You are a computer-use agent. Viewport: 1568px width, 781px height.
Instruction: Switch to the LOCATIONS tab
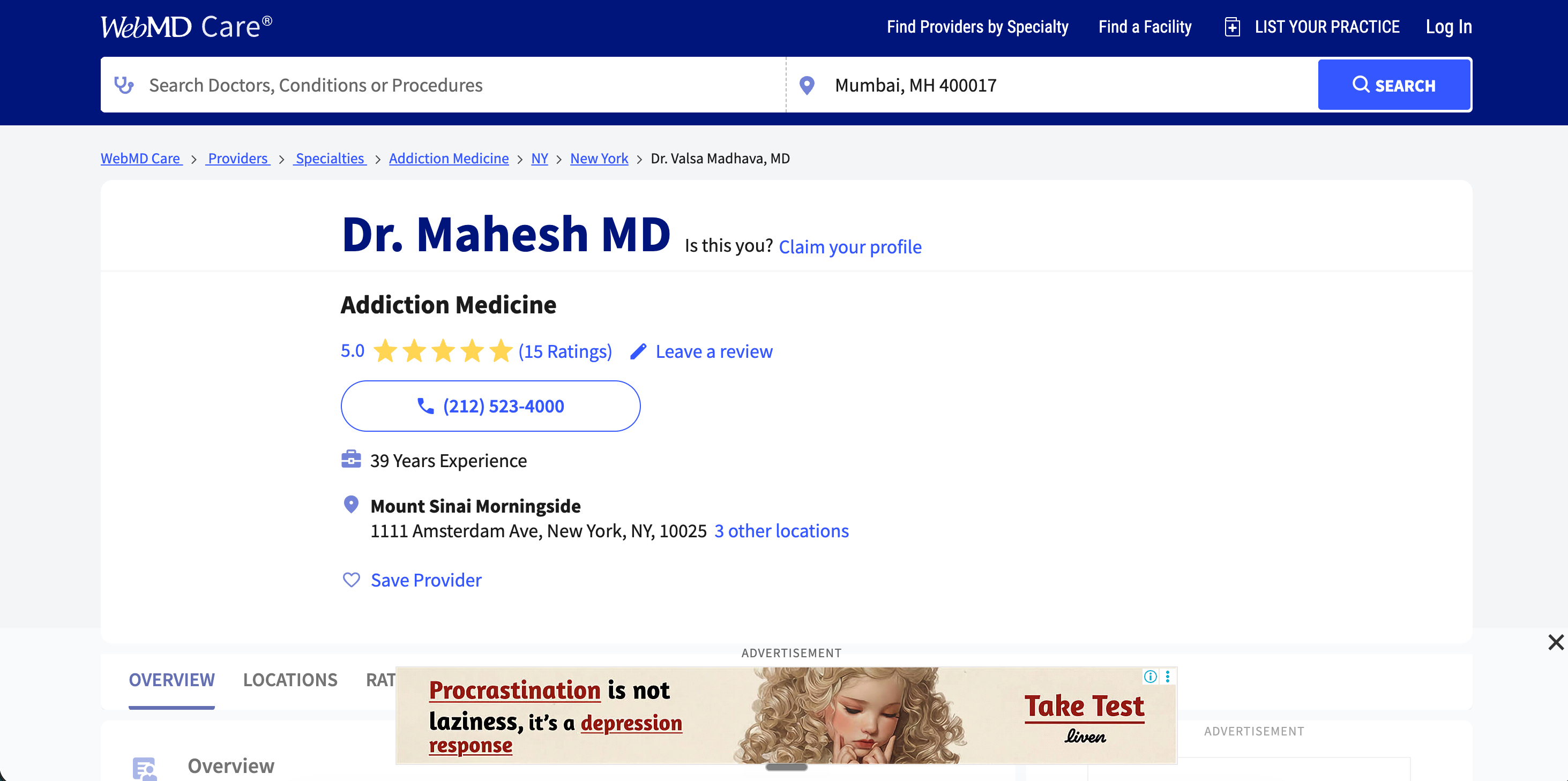[290, 680]
